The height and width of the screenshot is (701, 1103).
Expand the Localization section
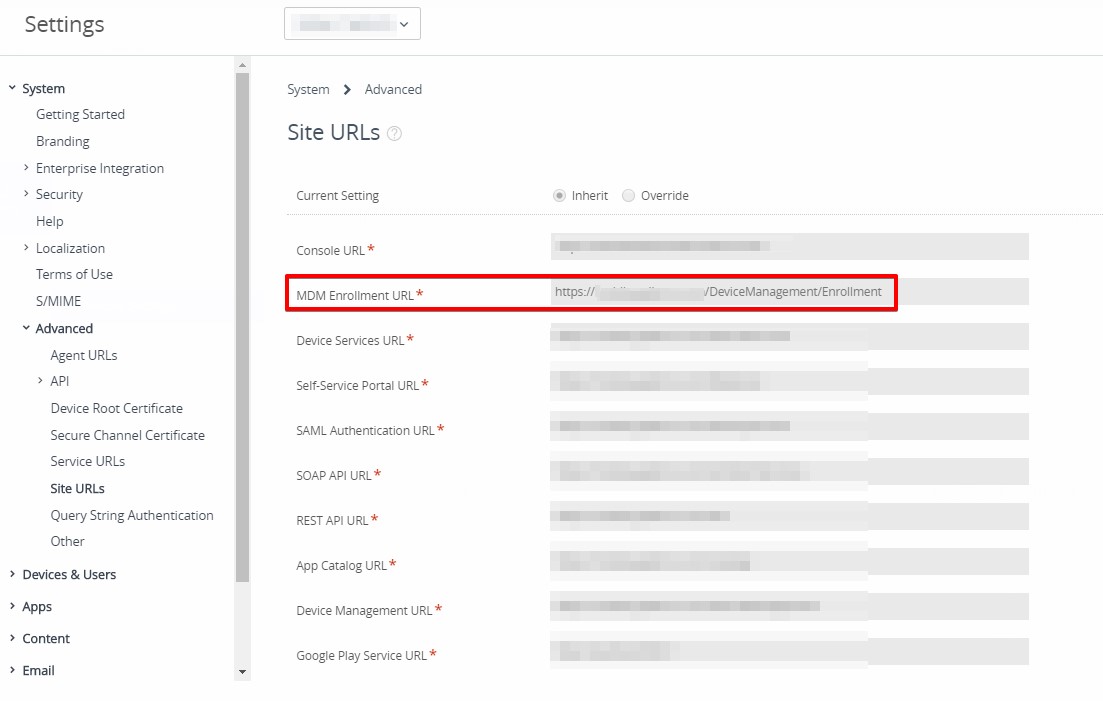coord(26,248)
